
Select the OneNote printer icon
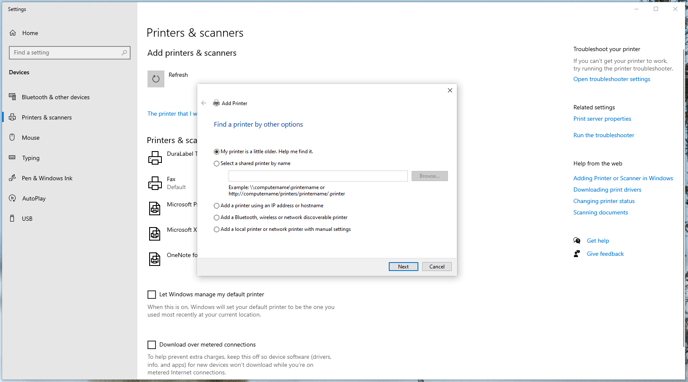point(154,259)
